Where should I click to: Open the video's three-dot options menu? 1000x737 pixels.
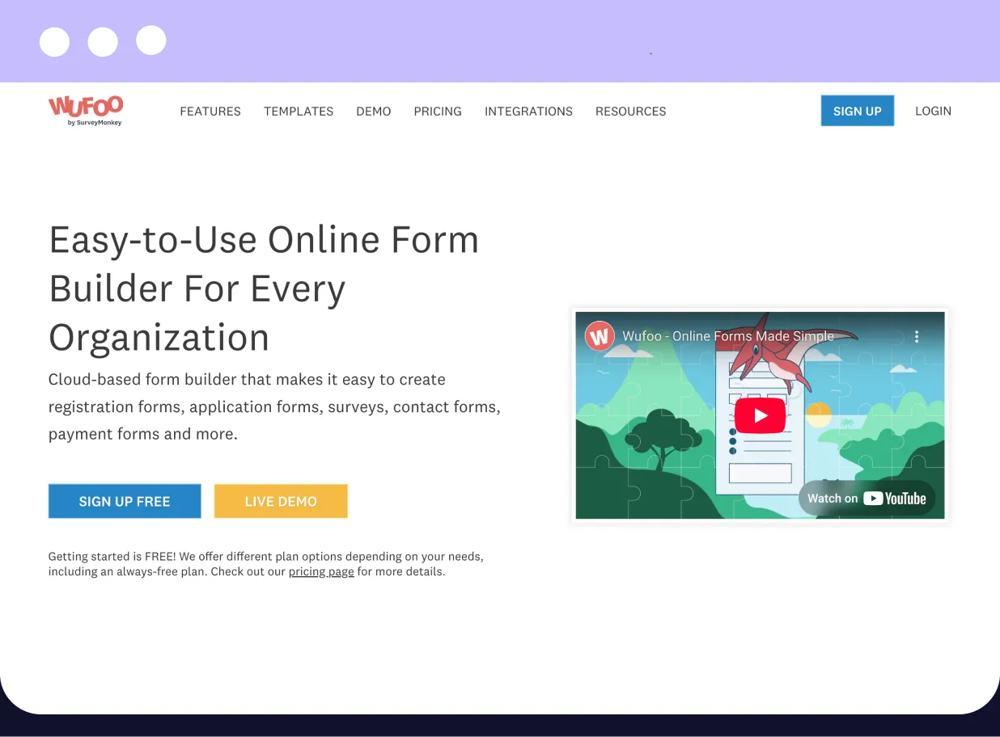point(917,337)
